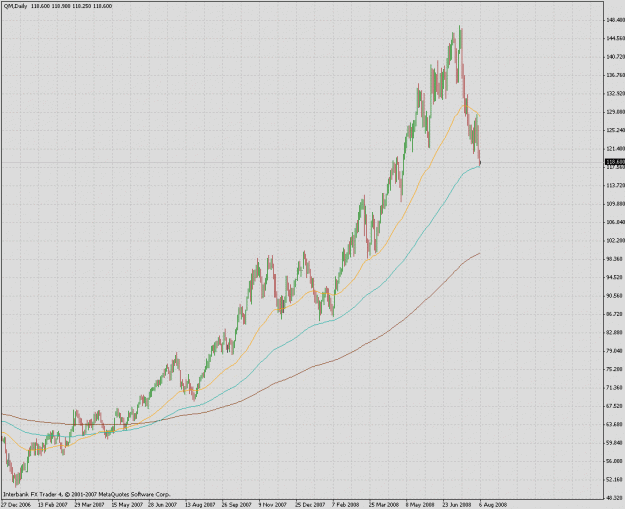
Task: Click the 125.240 price axis label
Action: coord(616,130)
